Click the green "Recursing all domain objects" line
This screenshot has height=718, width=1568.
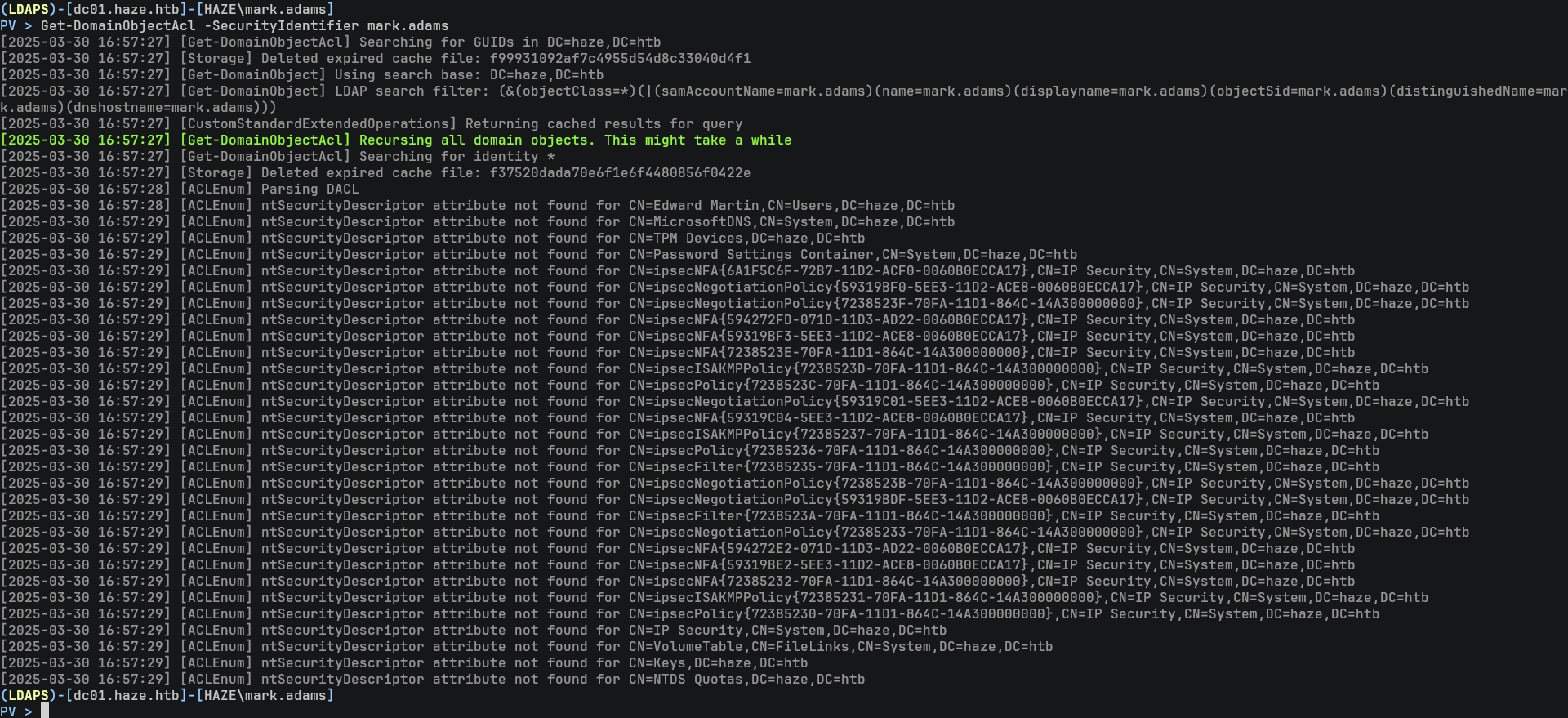[485, 140]
